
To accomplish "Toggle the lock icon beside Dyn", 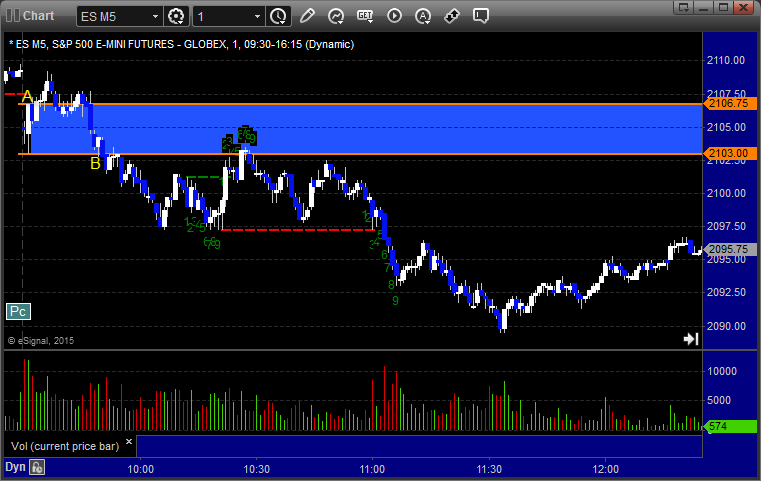I will click(37, 467).
